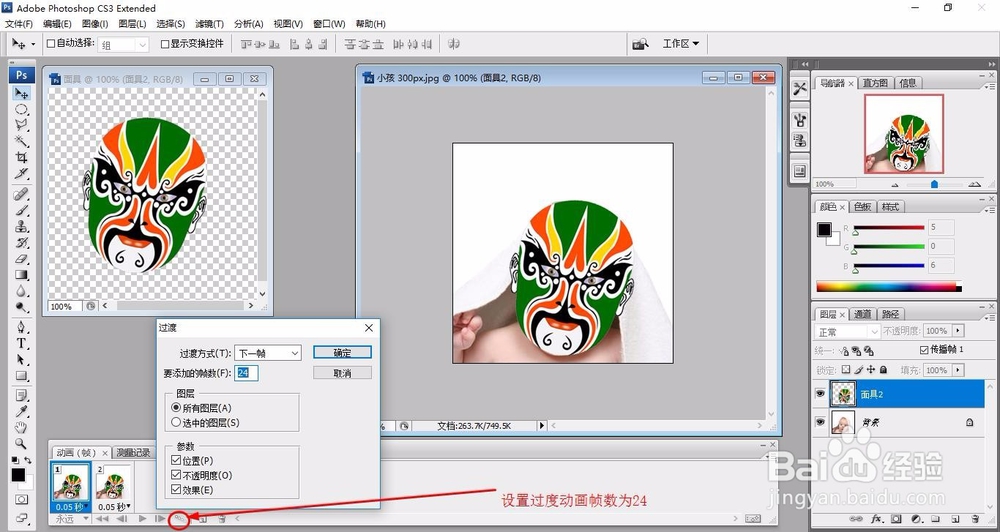Select the Polygonal Lasso tool
The image size is (1000, 532).
coord(21,125)
